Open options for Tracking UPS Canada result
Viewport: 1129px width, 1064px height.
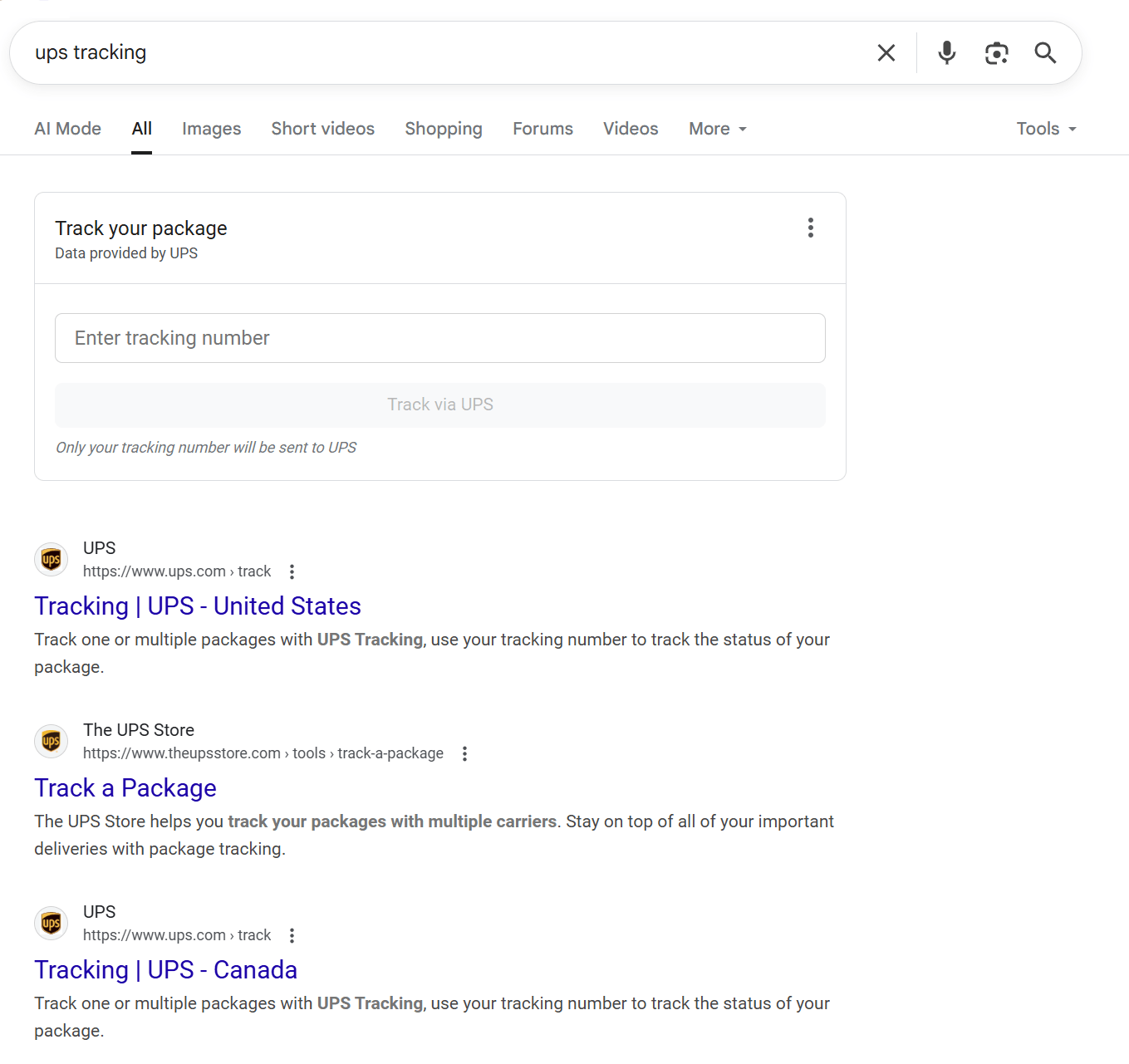tap(292, 935)
